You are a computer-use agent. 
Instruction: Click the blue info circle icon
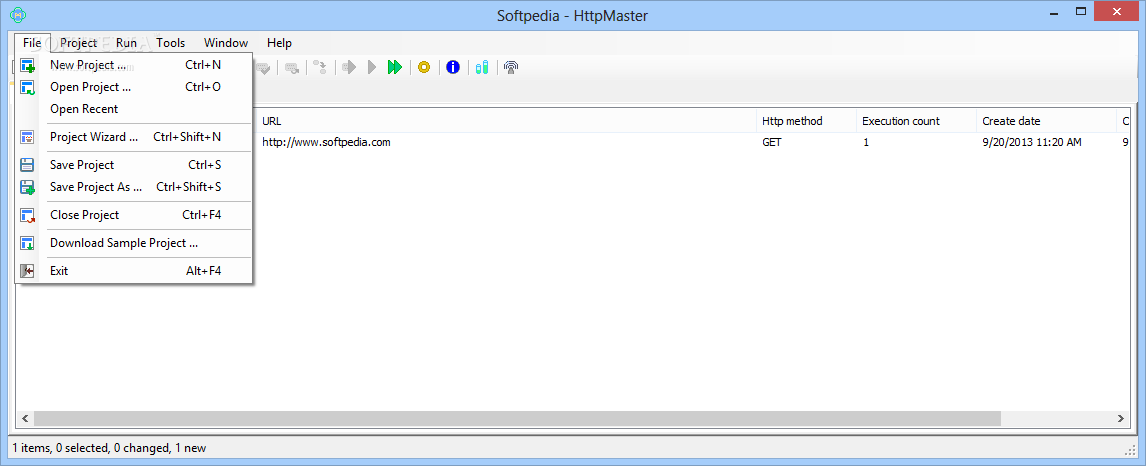452,67
